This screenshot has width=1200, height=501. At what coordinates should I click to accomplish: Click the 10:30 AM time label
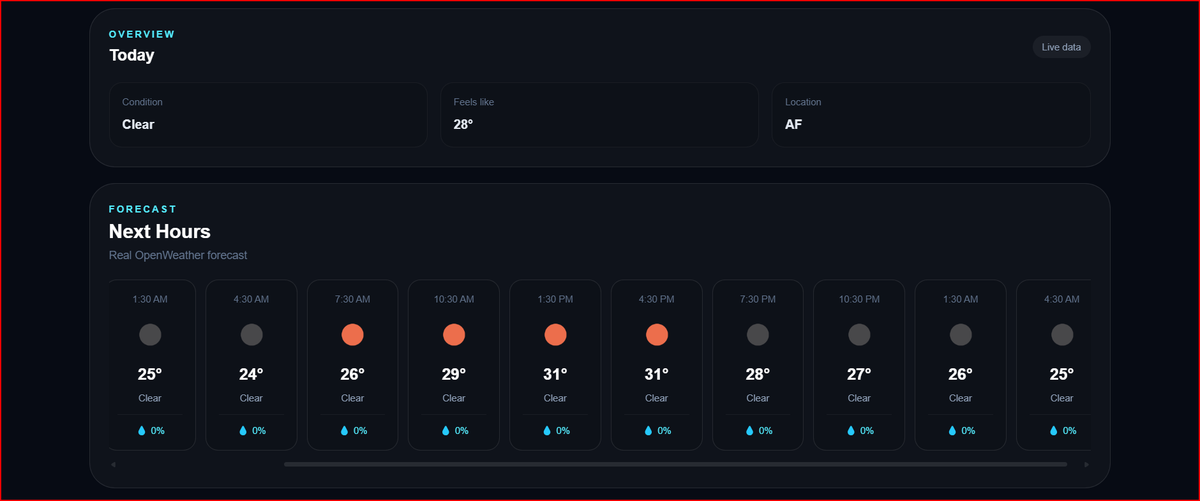(454, 299)
